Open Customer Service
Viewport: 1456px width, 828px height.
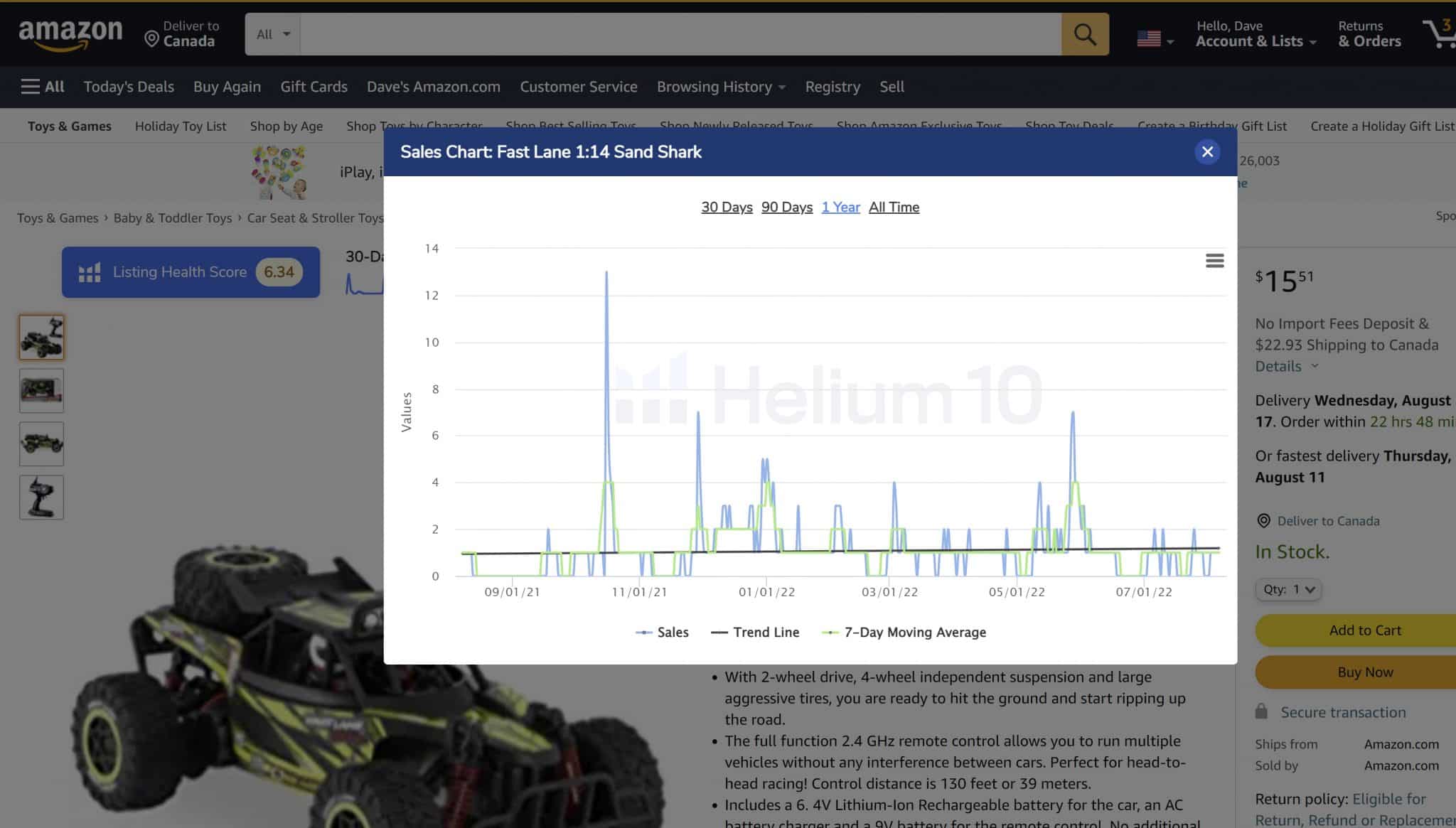(x=579, y=87)
